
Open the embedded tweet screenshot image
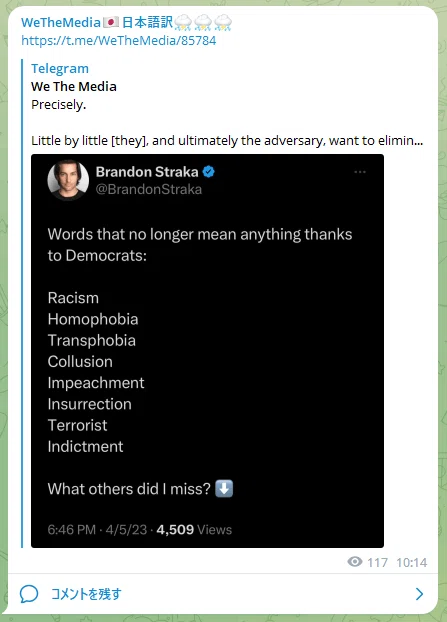click(x=207, y=351)
